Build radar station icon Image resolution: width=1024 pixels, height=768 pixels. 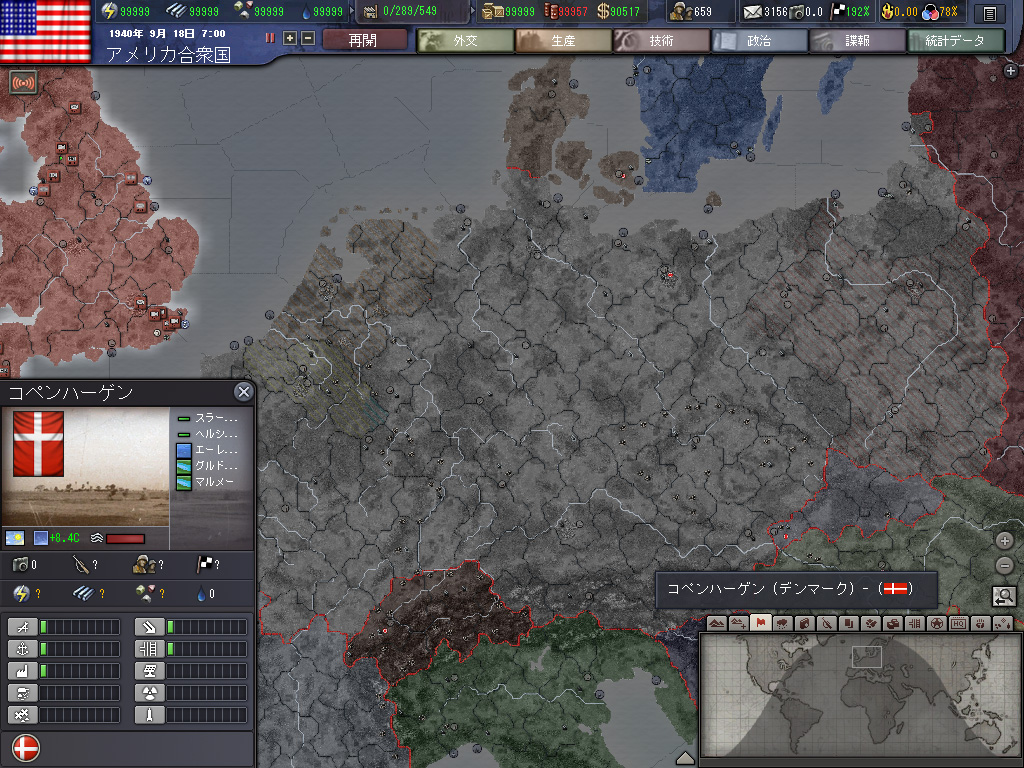point(150,671)
